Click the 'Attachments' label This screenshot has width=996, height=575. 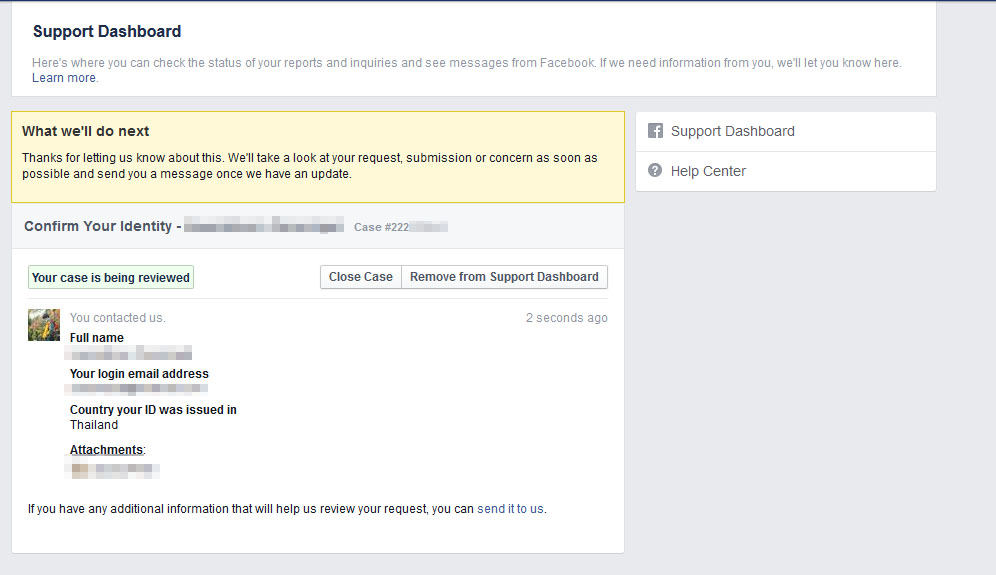[107, 450]
